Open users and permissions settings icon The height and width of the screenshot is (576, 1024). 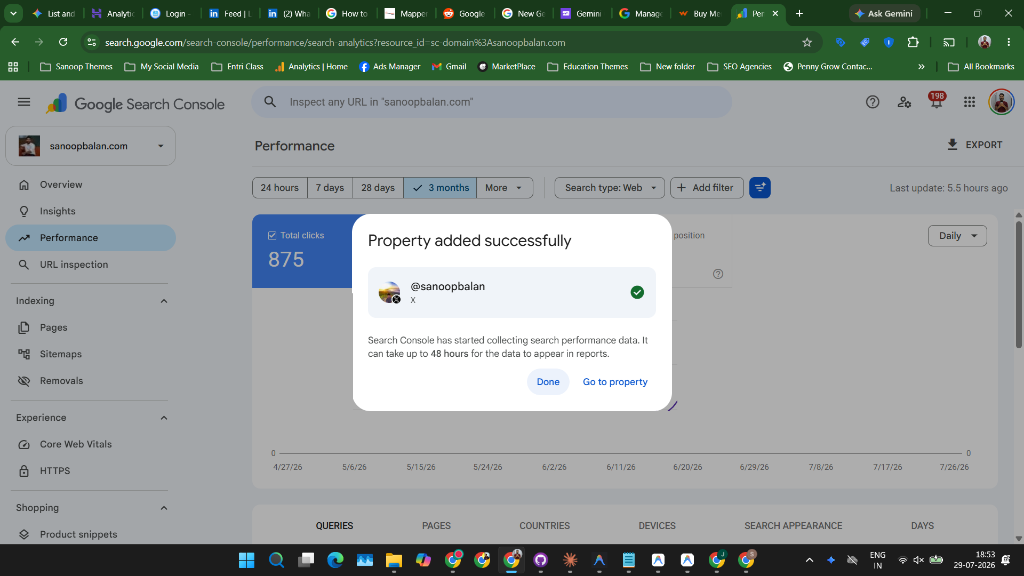[904, 102]
